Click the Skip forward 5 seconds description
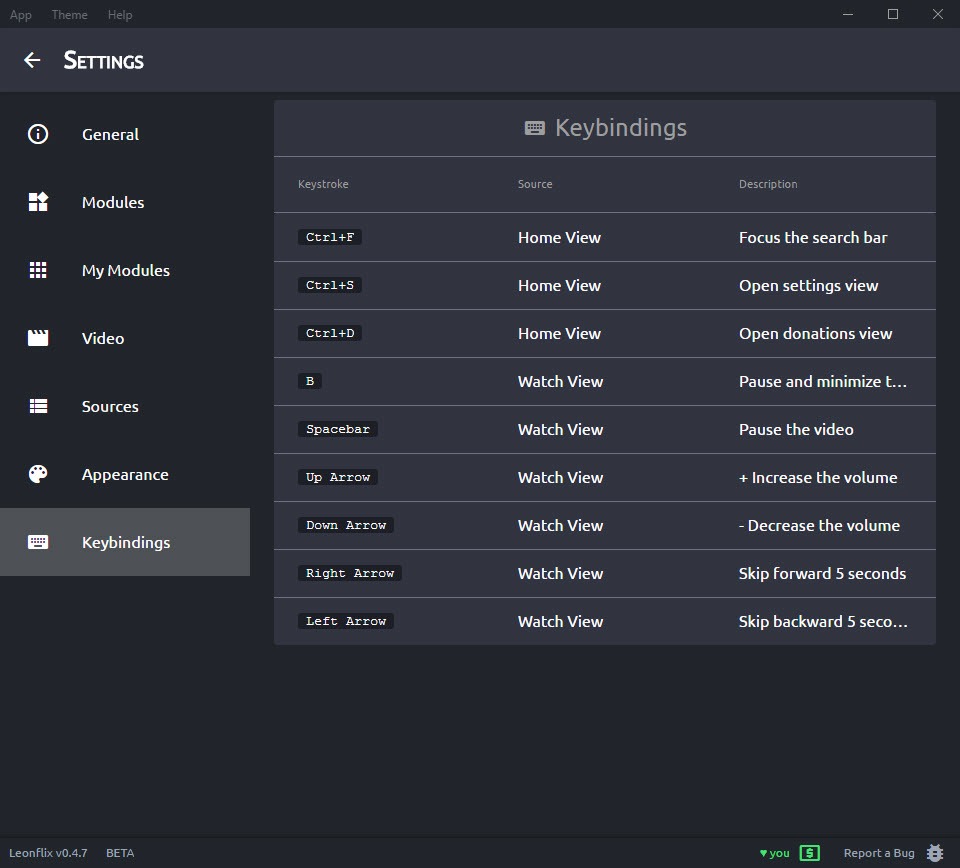960x868 pixels. point(822,574)
